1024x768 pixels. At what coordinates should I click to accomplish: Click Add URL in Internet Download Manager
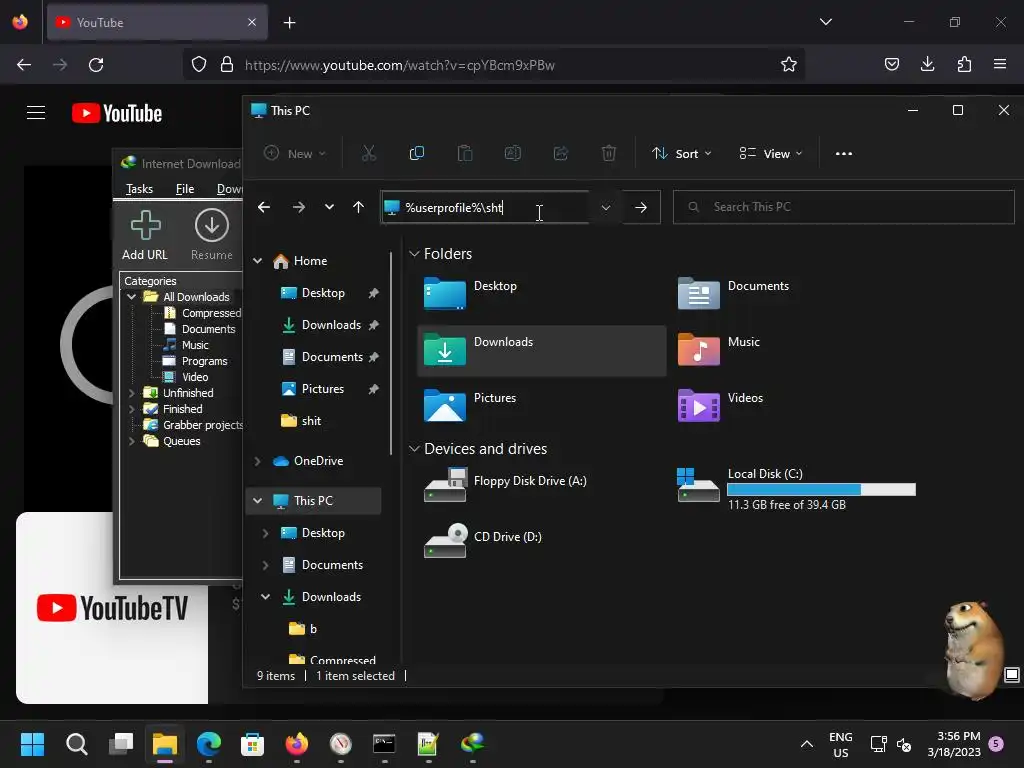[x=145, y=236]
